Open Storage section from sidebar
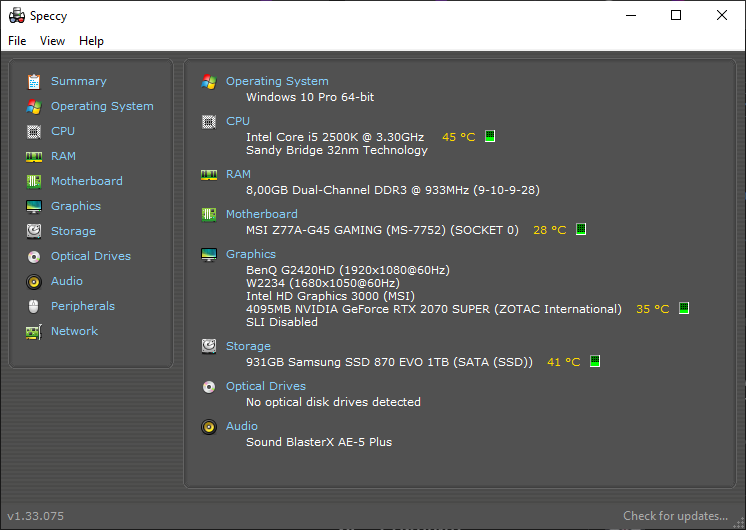The height and width of the screenshot is (530, 746). coord(73,231)
